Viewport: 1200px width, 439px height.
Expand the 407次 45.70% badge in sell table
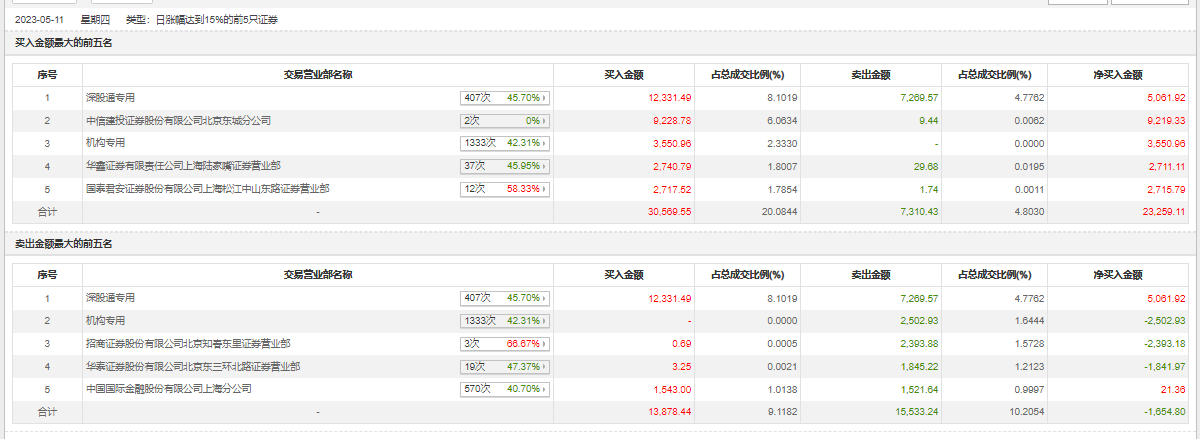coord(546,298)
